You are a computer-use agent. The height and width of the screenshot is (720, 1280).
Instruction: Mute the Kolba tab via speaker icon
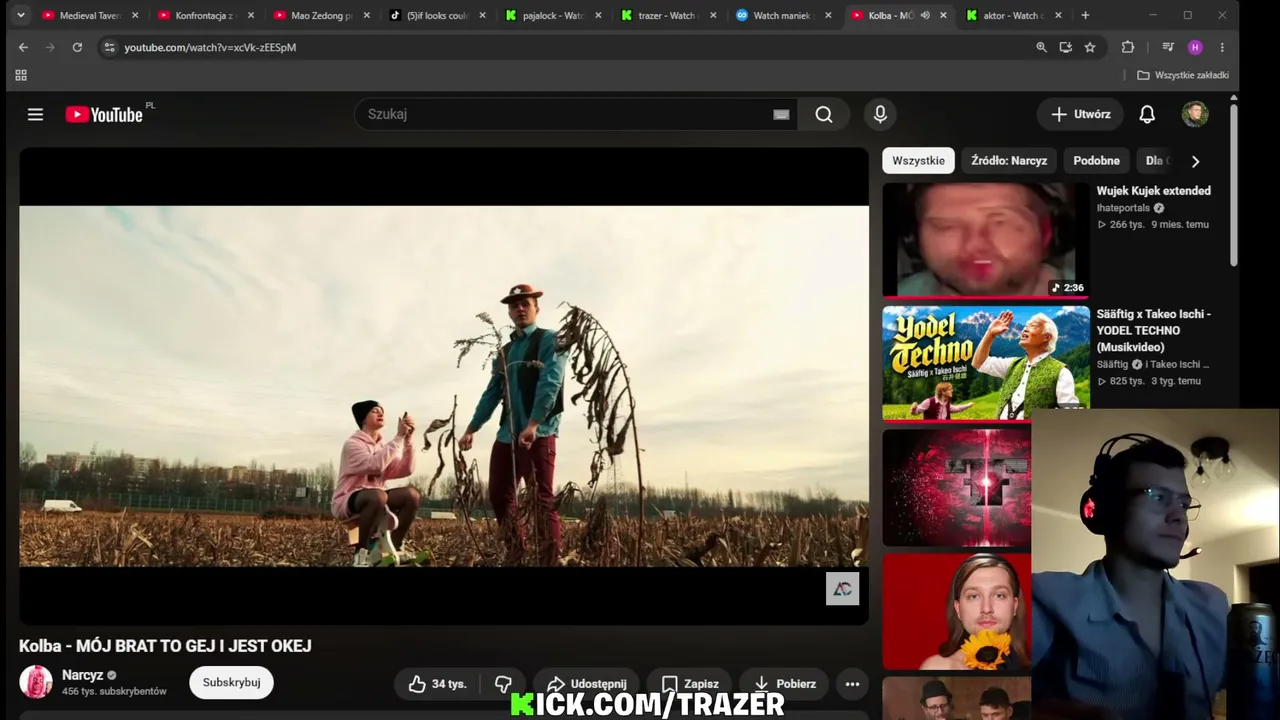pyautogui.click(x=925, y=15)
